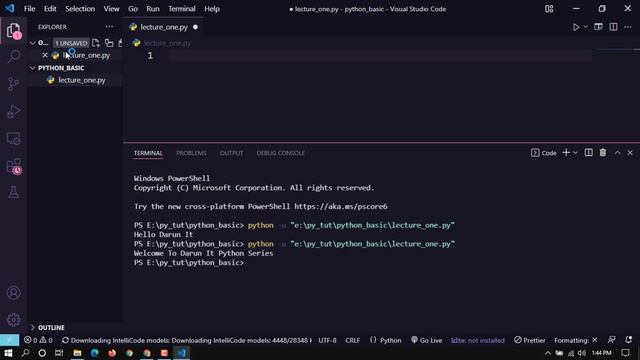Change UTF-8 file encoding
The height and width of the screenshot is (360, 640).
click(327, 340)
